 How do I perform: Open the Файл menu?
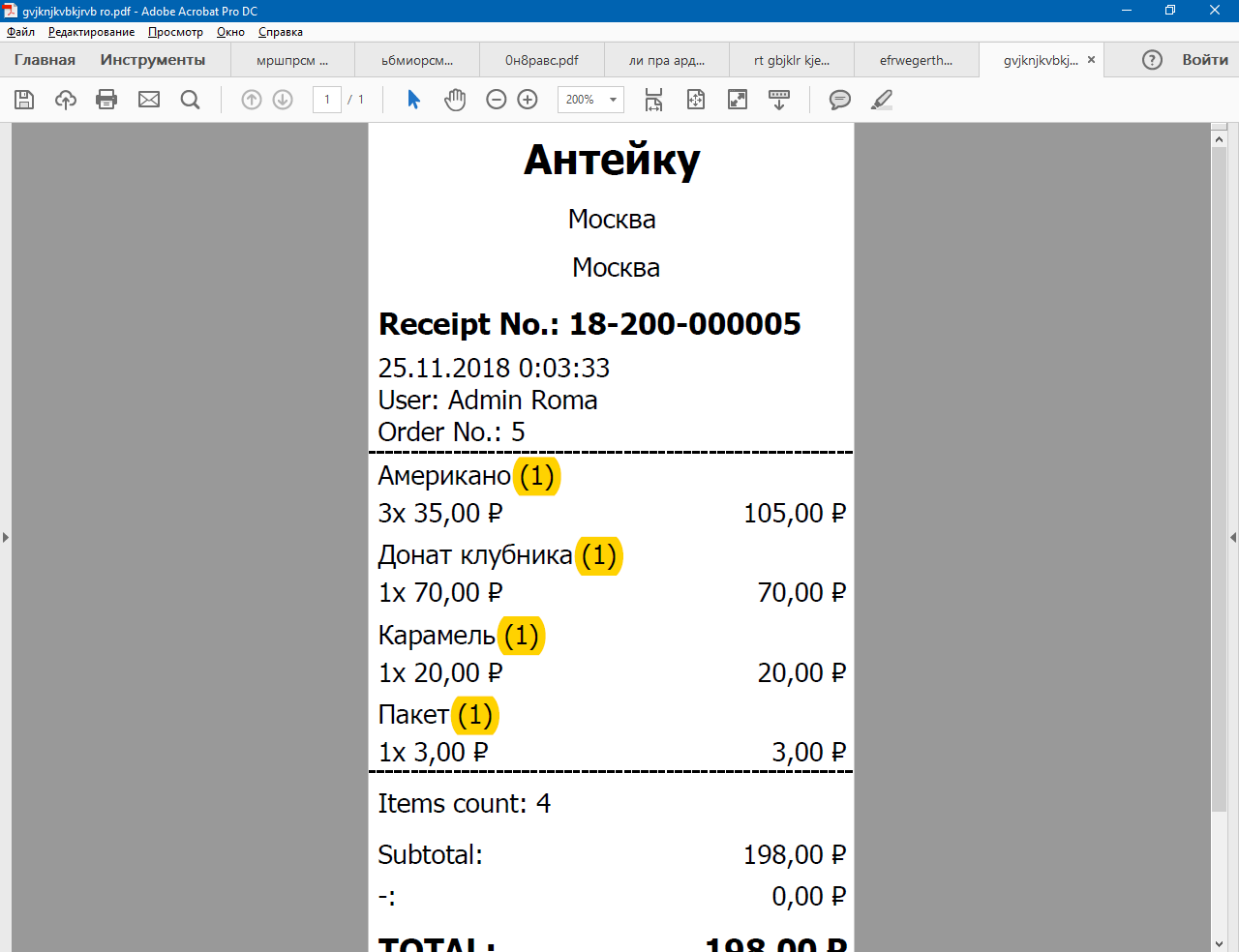[20, 32]
